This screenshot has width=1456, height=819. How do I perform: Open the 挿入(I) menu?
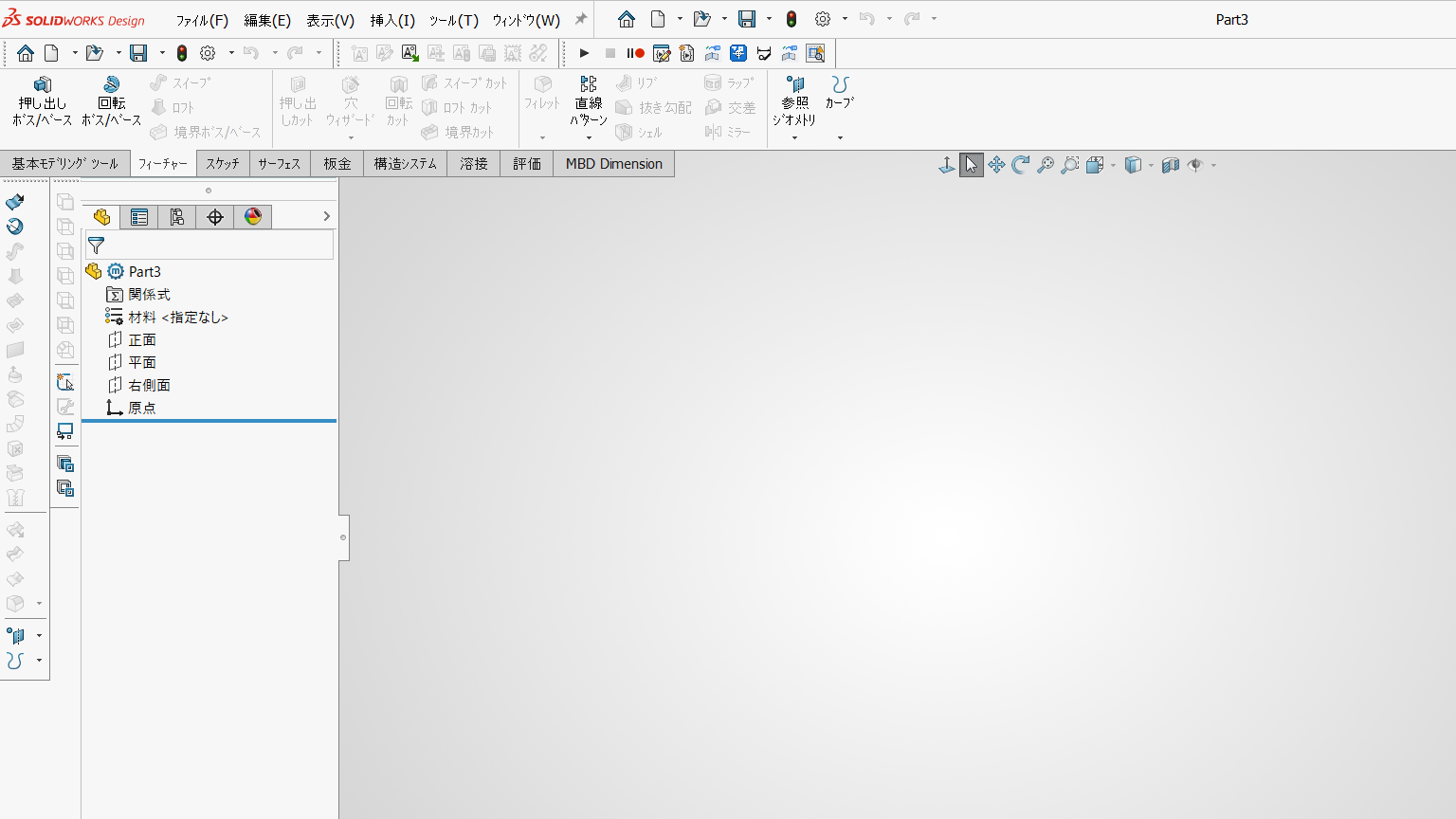pyautogui.click(x=392, y=20)
